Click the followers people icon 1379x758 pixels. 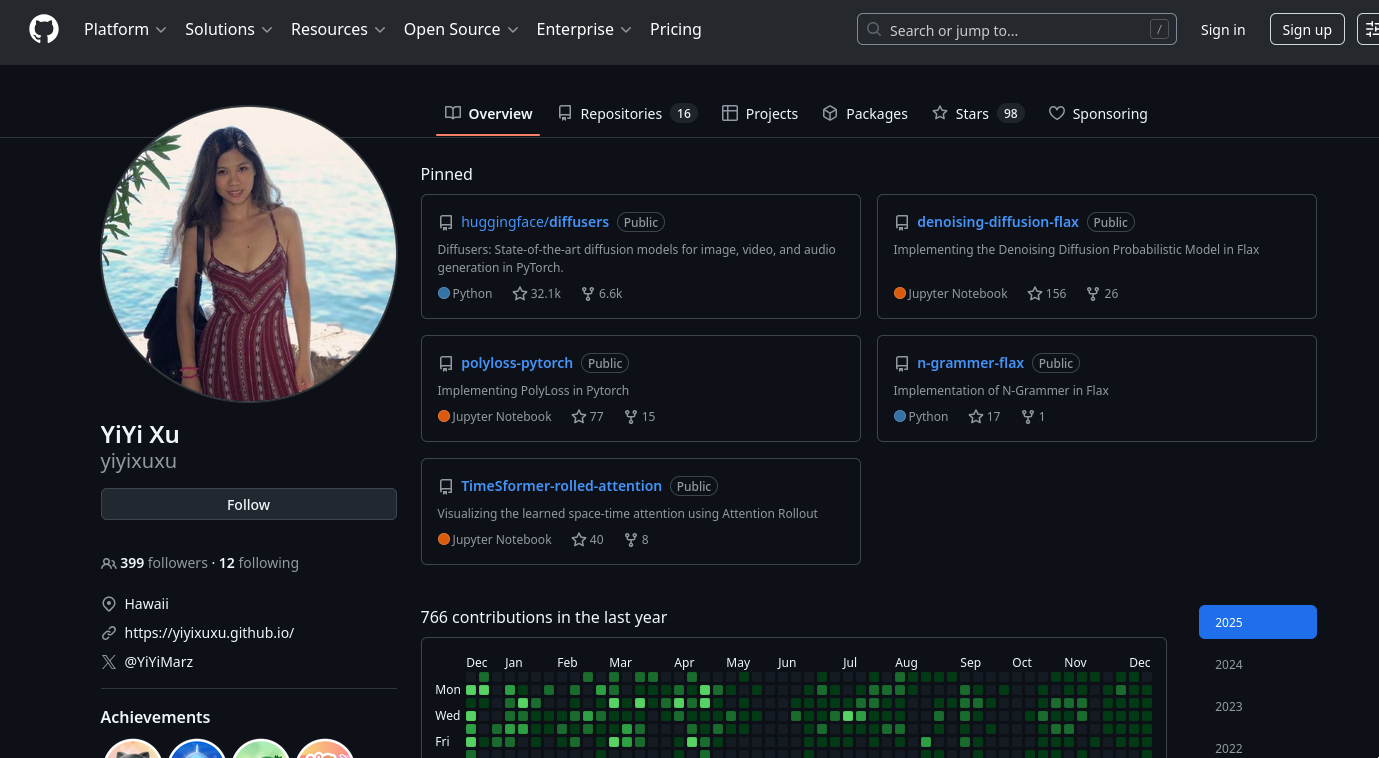[109, 563]
